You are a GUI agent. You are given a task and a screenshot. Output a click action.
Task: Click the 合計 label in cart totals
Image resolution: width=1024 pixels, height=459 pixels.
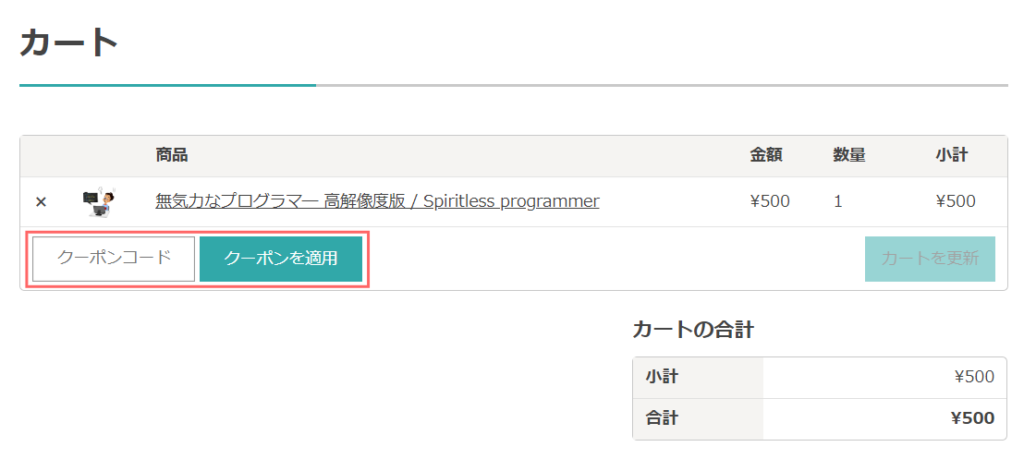point(662,418)
